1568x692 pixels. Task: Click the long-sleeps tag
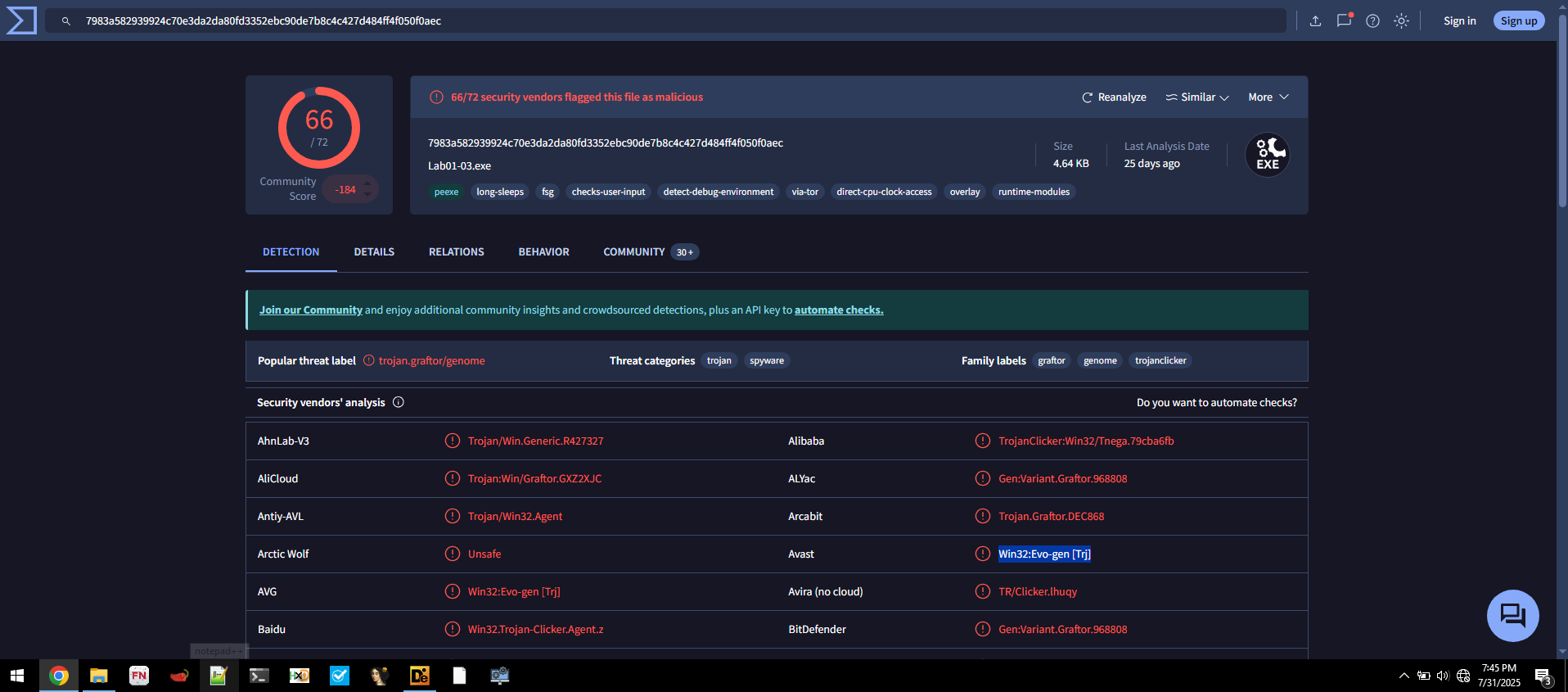(500, 192)
